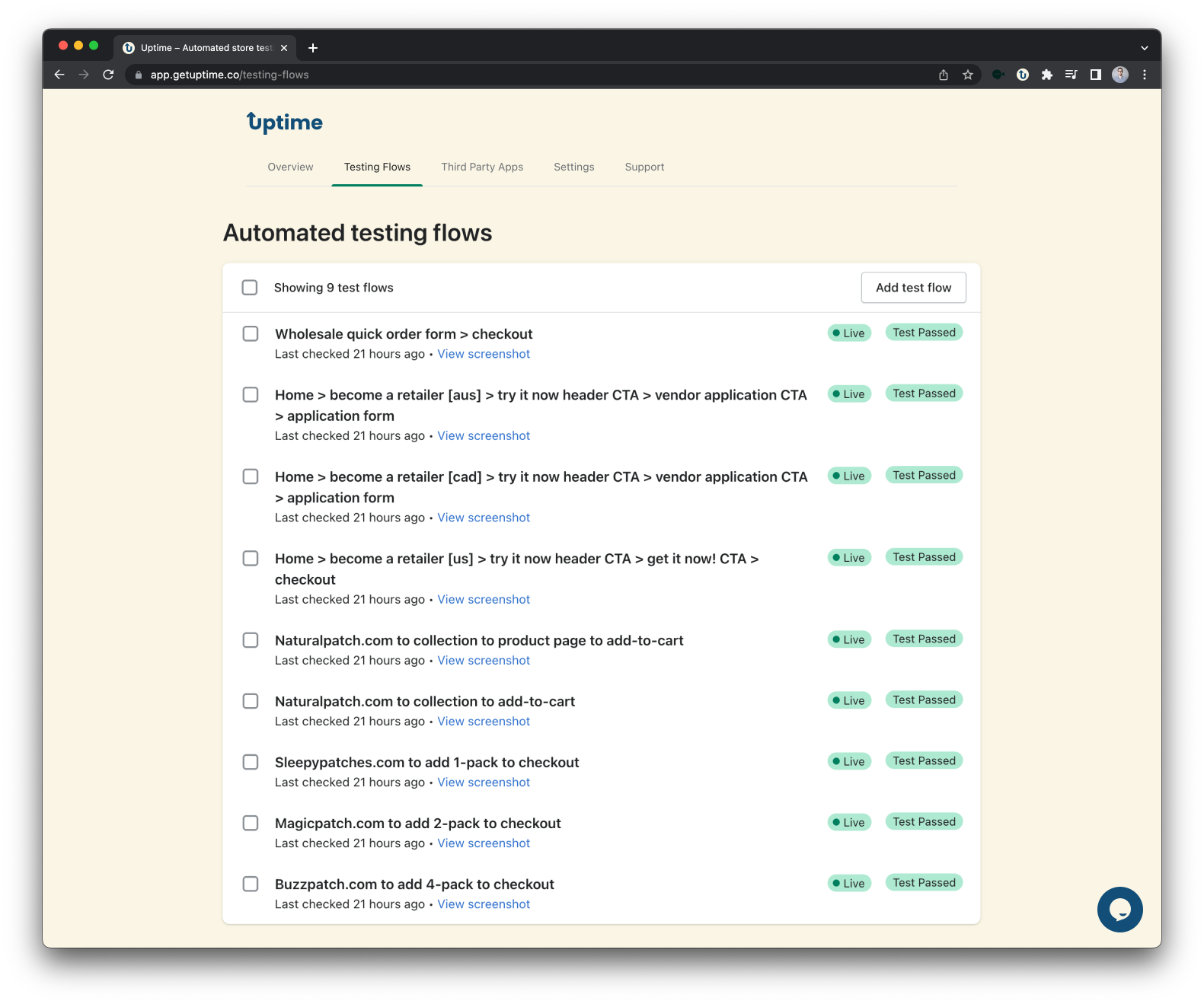Screen dimensions: 1204x1004
Task: Click the 'Showing 9 test flows' text
Action: pos(334,288)
